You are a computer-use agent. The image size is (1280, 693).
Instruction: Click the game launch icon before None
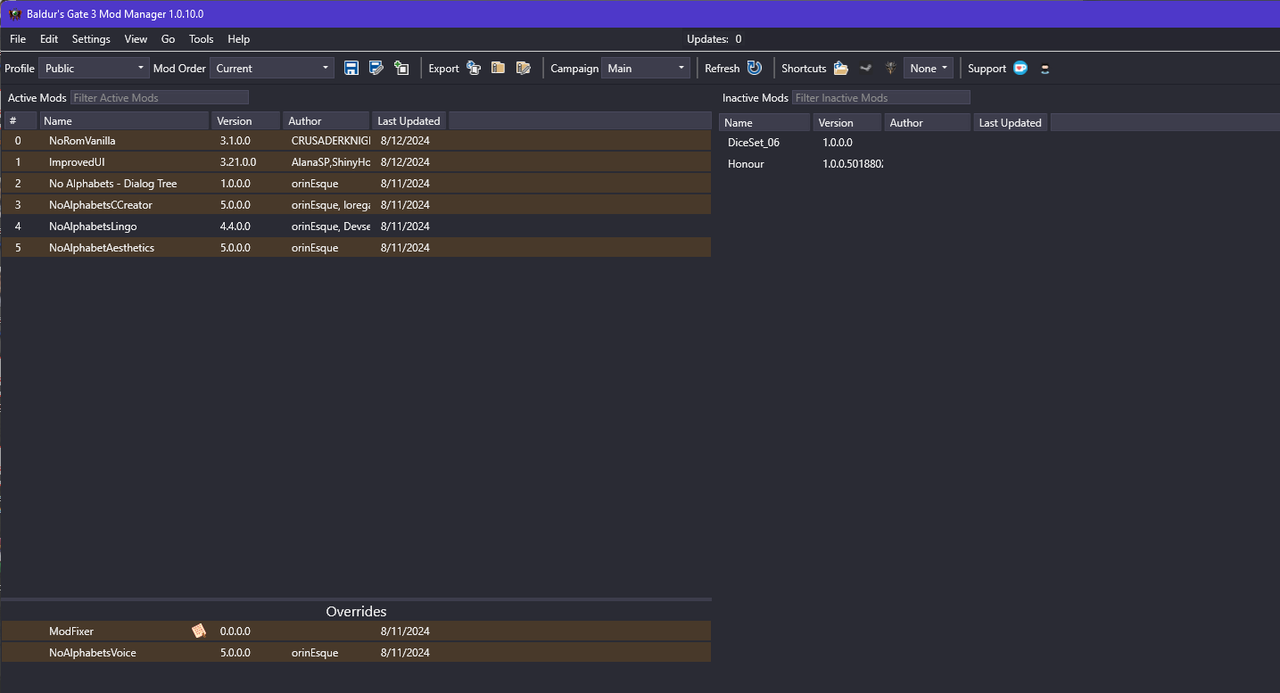coord(890,68)
